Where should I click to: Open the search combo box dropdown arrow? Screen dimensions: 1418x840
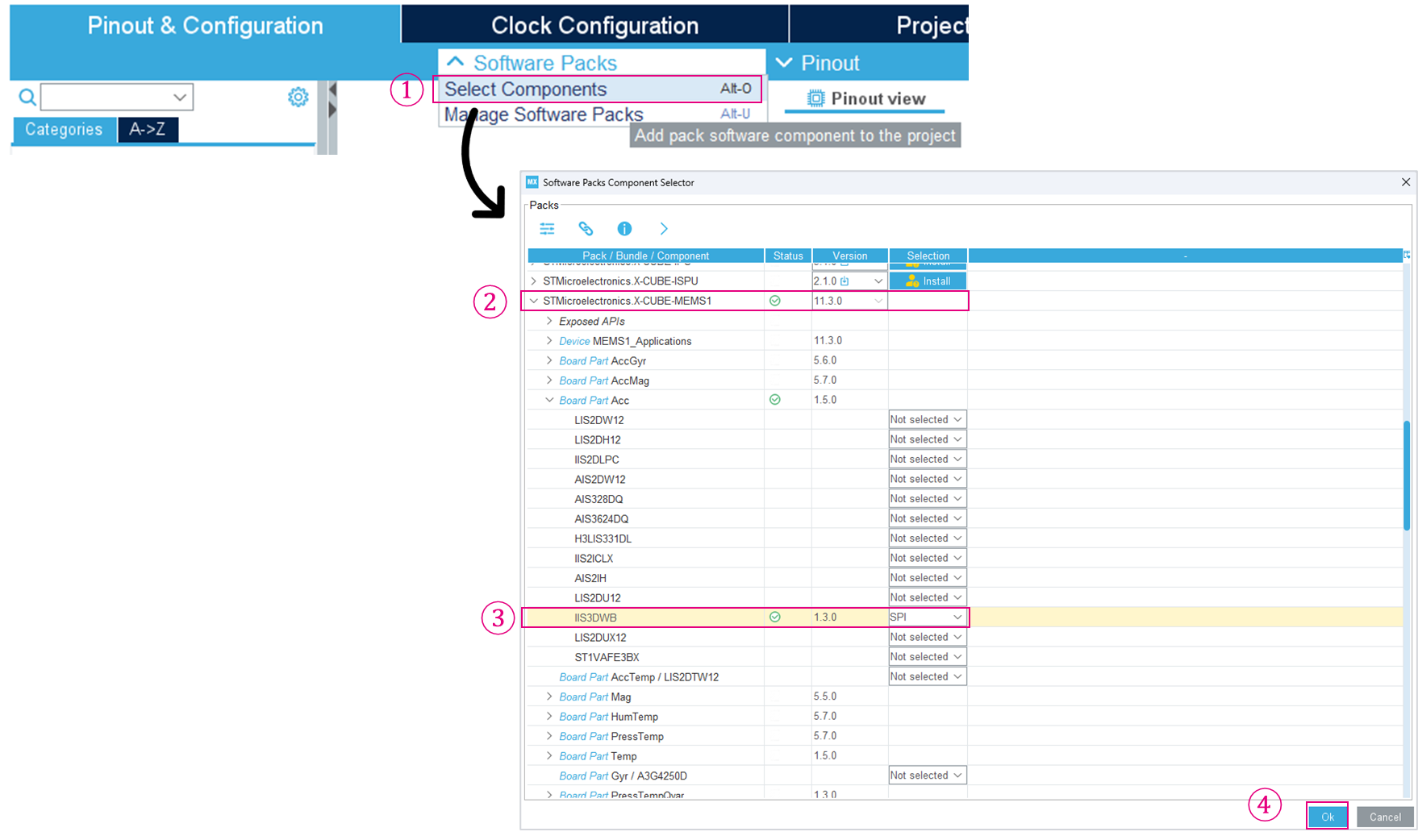click(x=180, y=98)
